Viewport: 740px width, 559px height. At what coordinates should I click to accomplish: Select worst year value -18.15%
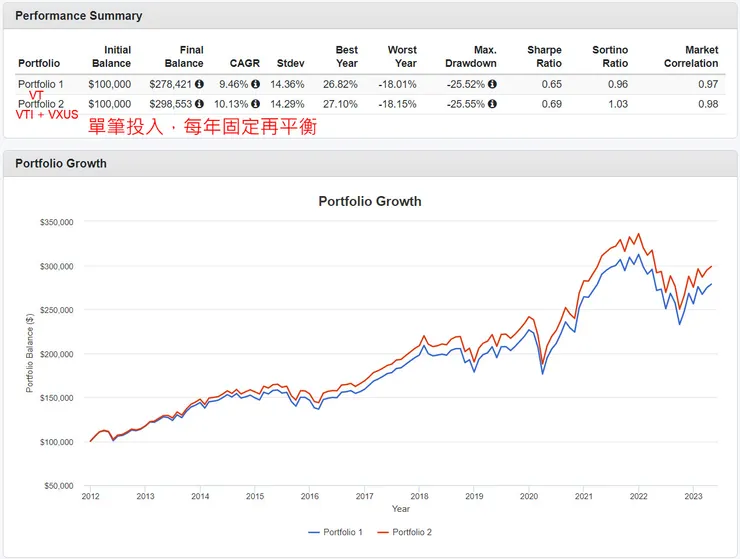click(397, 104)
